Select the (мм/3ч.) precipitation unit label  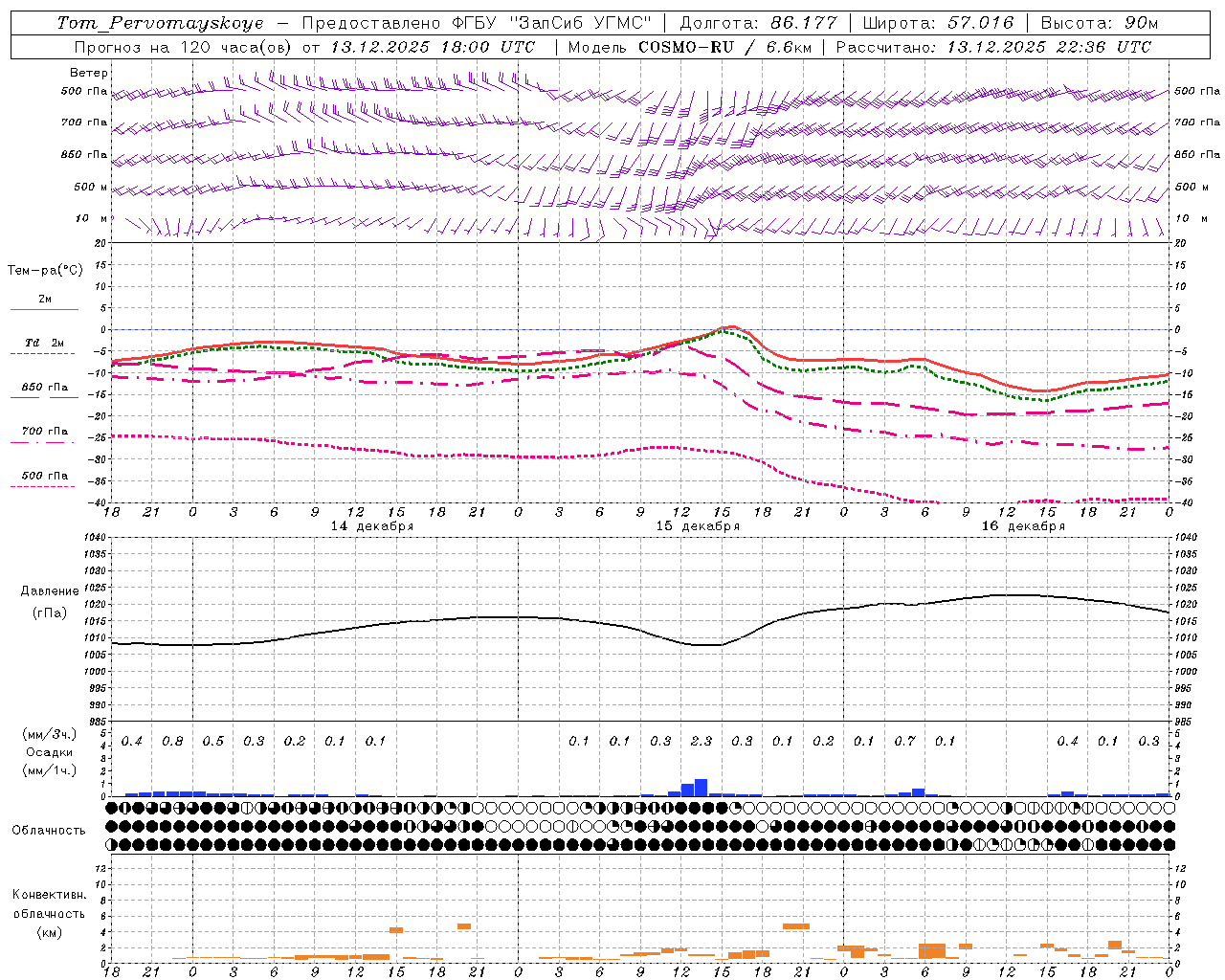50,734
